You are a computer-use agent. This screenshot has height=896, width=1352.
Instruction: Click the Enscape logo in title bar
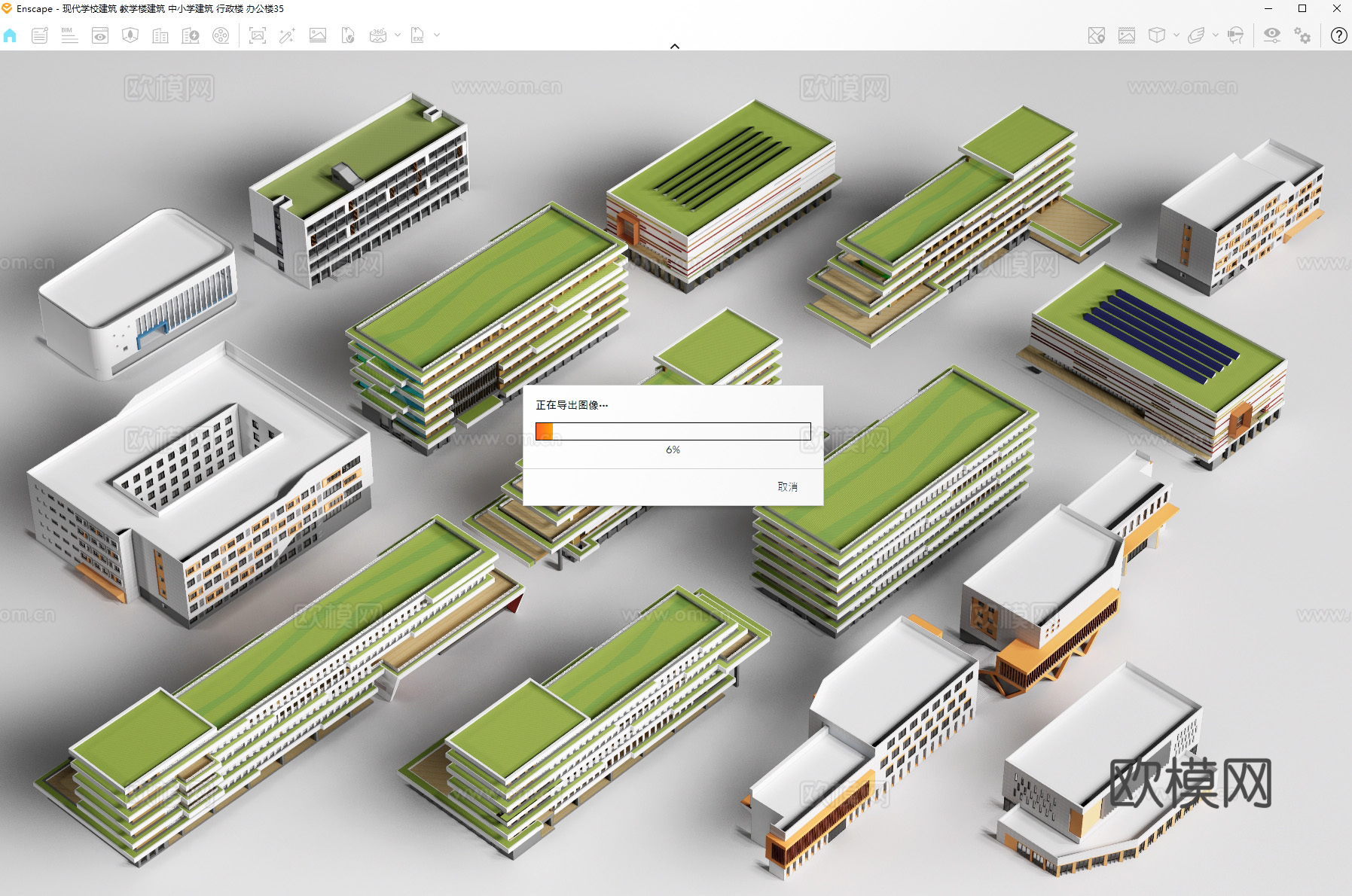pos(7,8)
